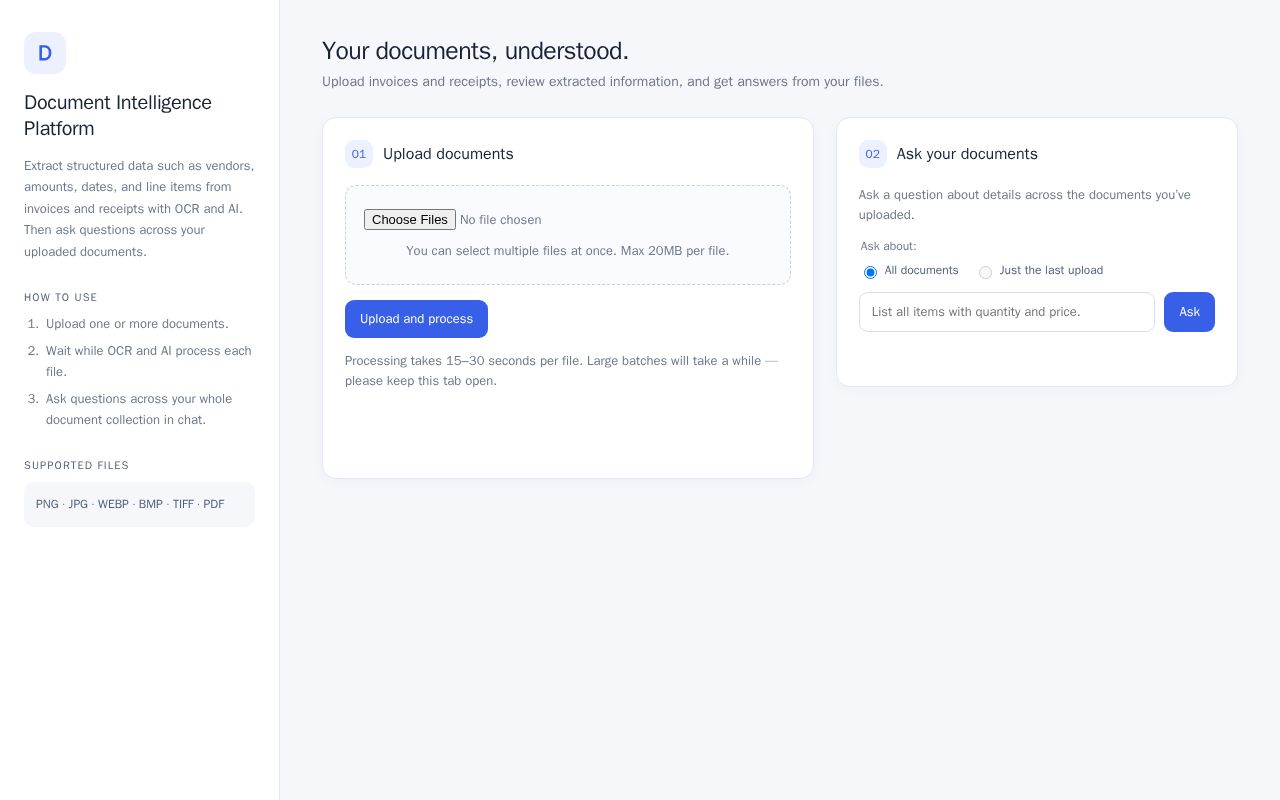Click the "Your documents, understood." heading
Screen dimensions: 1280x800
click(x=475, y=51)
